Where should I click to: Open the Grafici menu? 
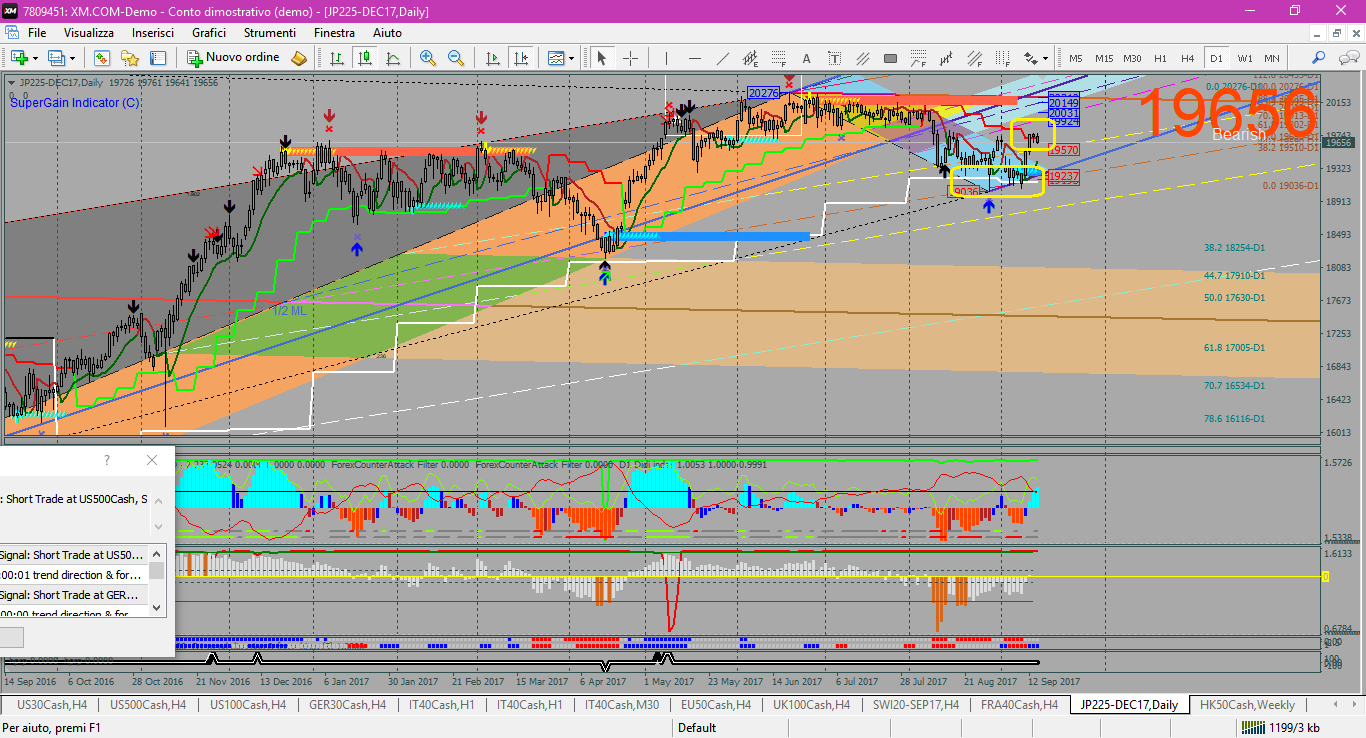click(209, 33)
